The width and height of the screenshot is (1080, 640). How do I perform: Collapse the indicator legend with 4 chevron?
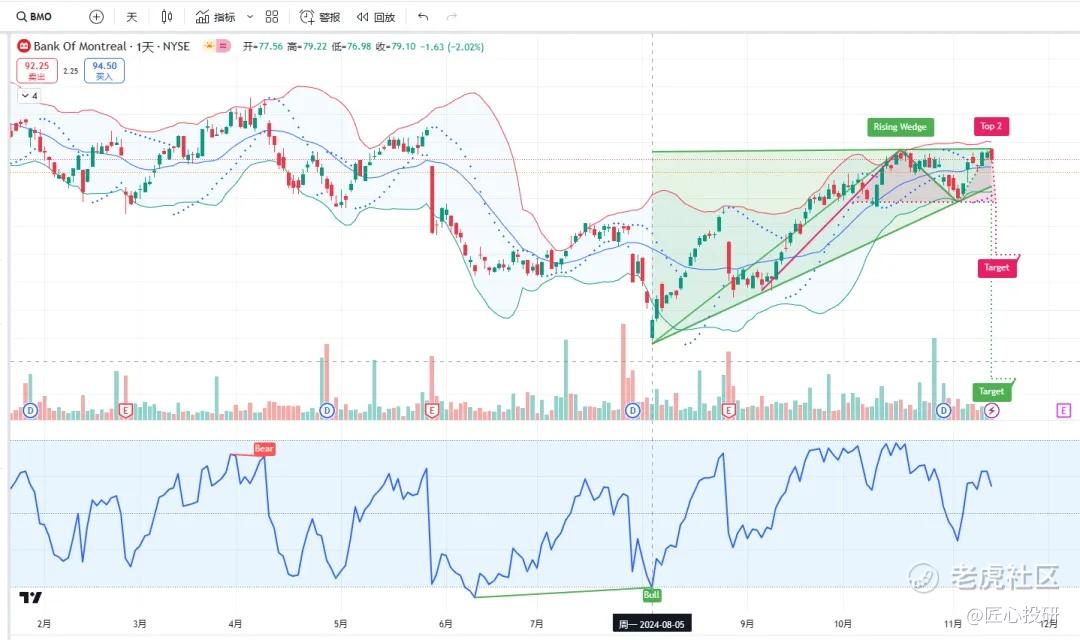(x=30, y=96)
